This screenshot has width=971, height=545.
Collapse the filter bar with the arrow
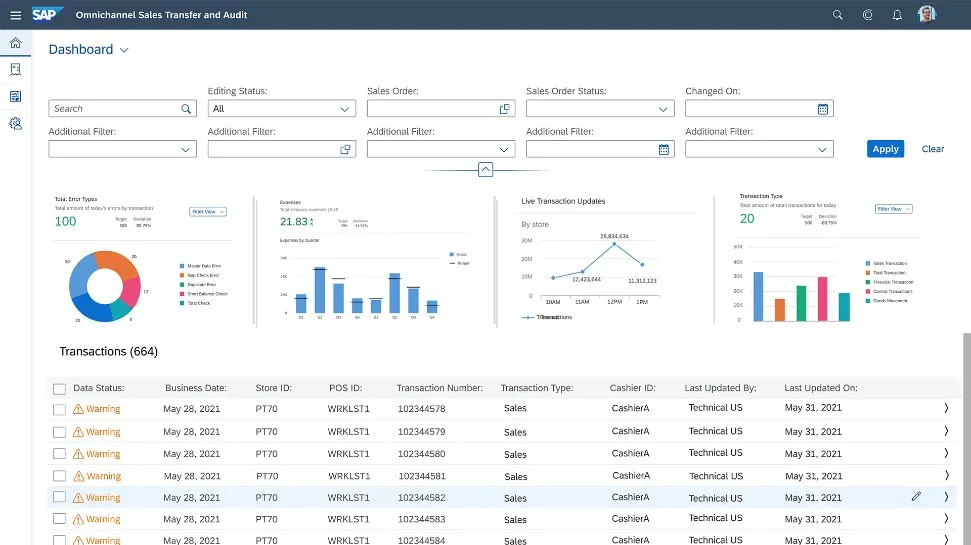click(x=485, y=170)
